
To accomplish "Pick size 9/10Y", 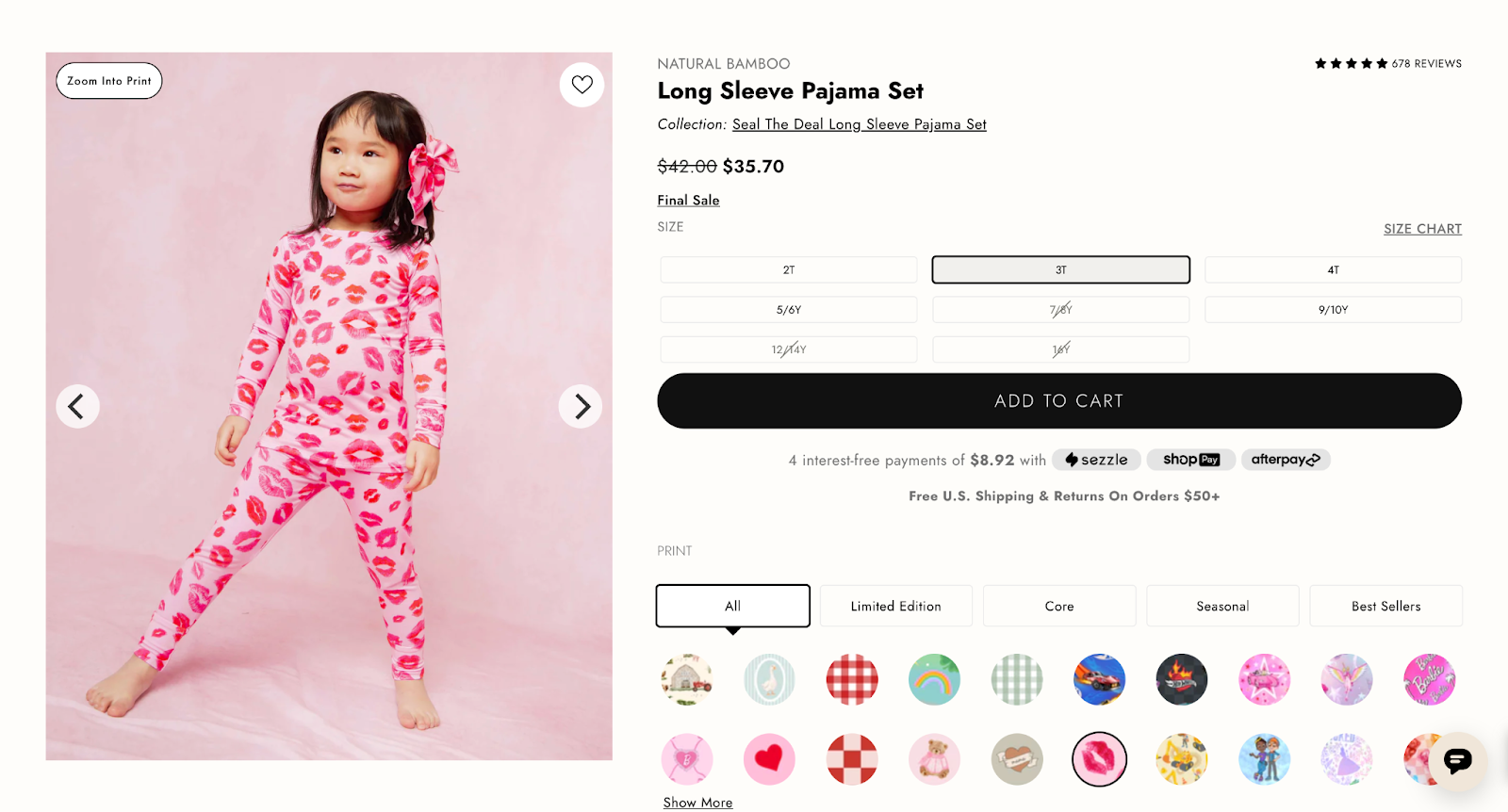I will [x=1333, y=310].
